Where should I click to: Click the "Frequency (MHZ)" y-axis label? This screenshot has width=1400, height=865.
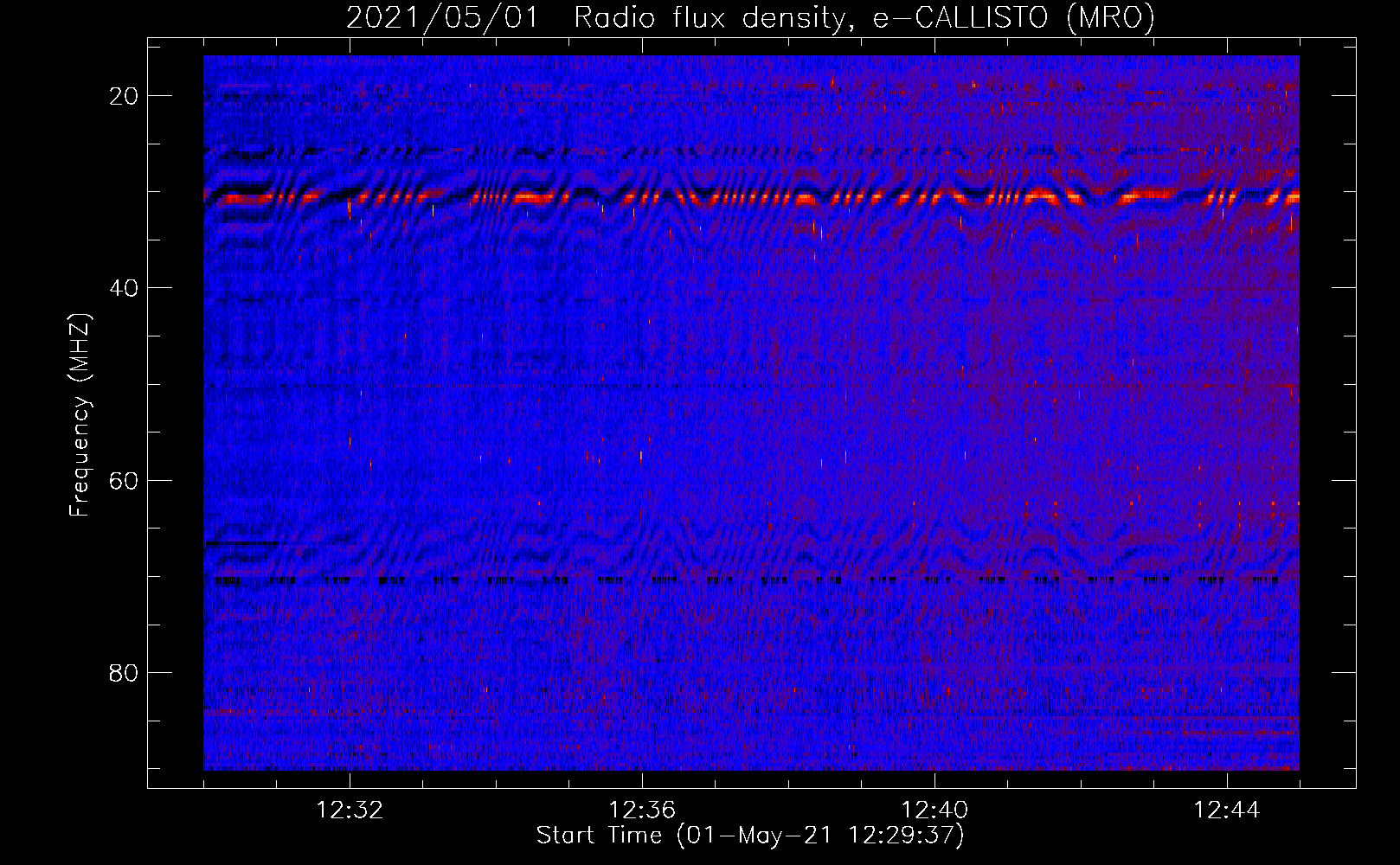[80, 415]
